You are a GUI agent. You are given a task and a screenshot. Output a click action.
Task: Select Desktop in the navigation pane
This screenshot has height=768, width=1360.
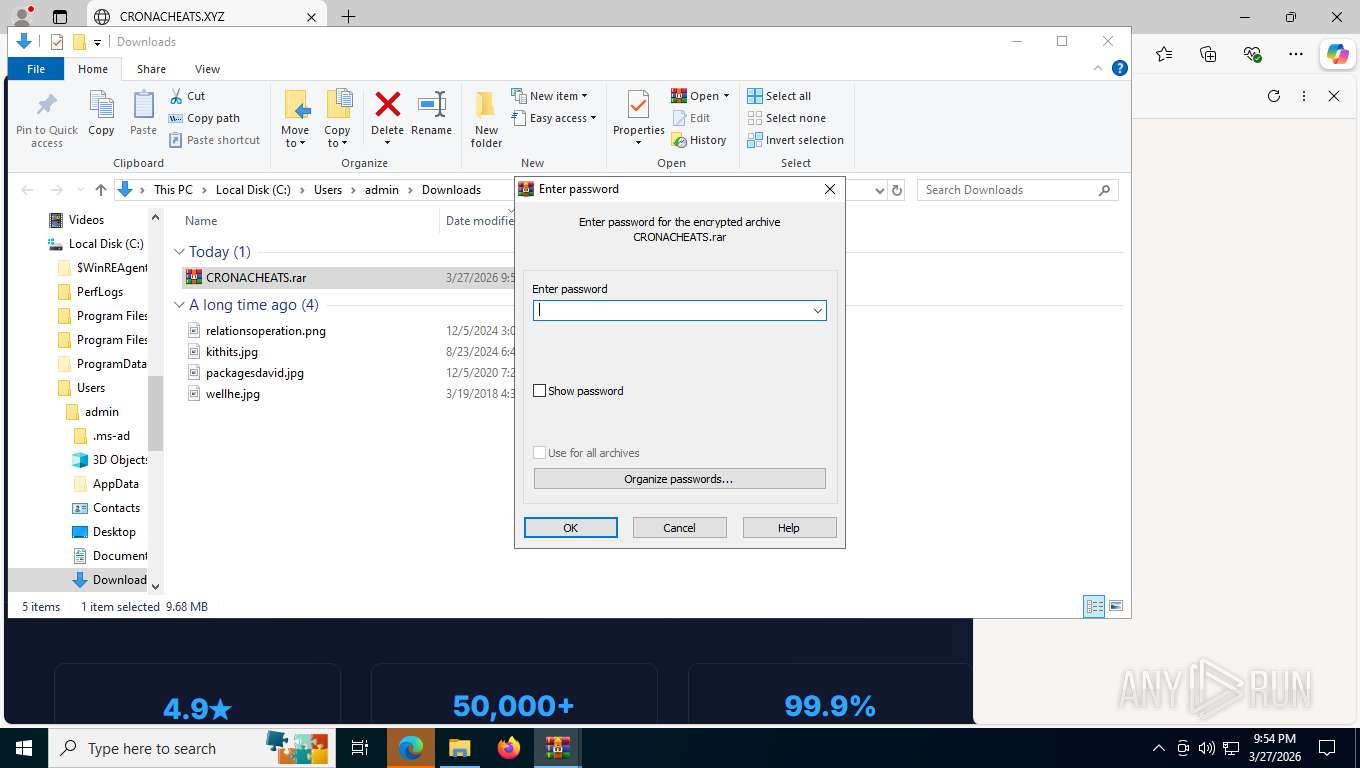pos(114,532)
